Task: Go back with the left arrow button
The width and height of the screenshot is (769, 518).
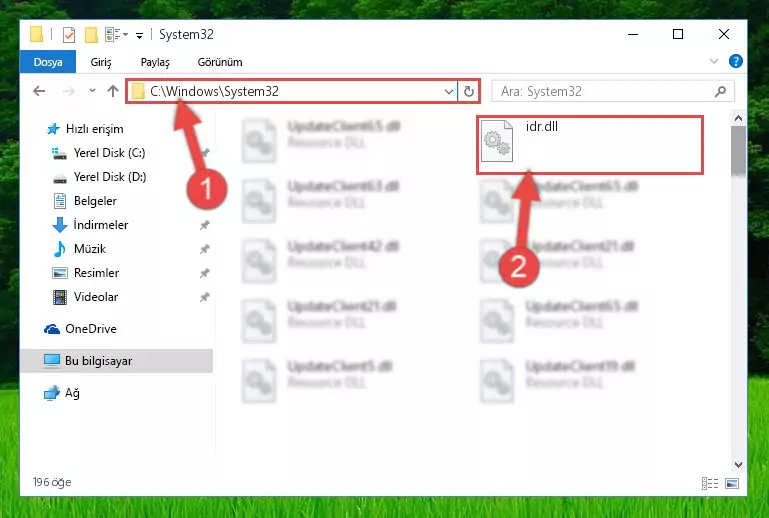Action: pos(39,91)
